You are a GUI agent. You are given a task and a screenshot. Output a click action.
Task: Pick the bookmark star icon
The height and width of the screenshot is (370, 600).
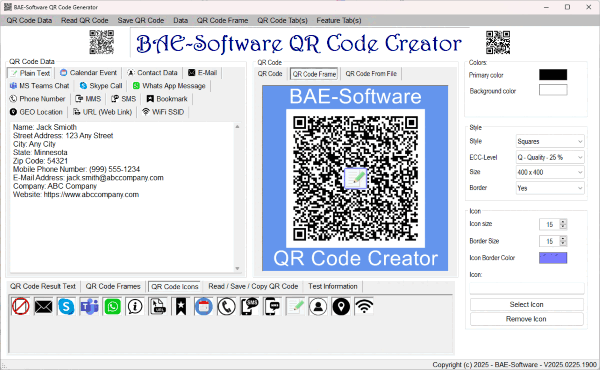tap(181, 306)
